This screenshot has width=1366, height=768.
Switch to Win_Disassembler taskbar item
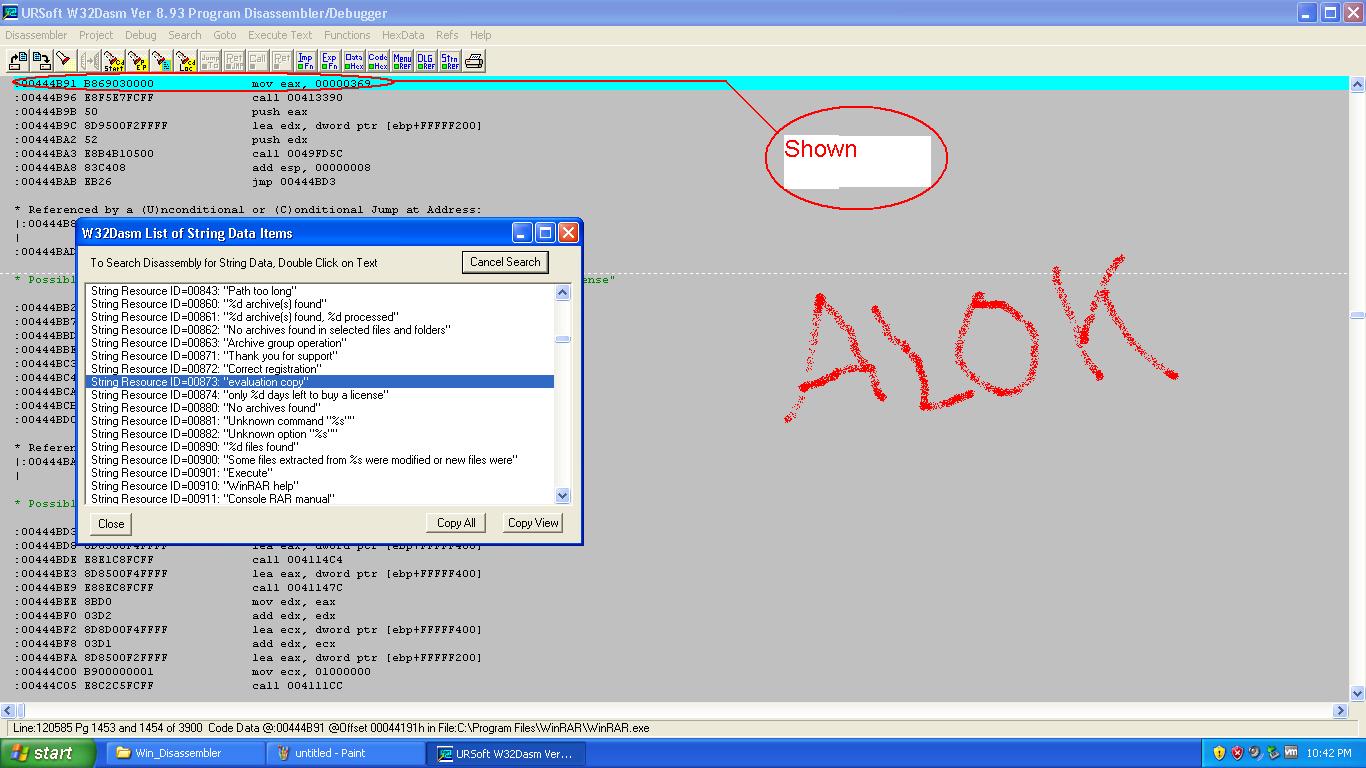point(183,753)
